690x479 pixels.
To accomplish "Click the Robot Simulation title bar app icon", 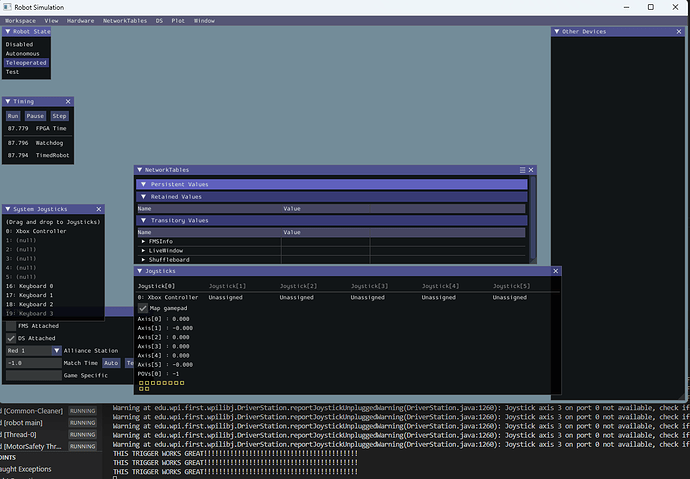I will (7, 7).
